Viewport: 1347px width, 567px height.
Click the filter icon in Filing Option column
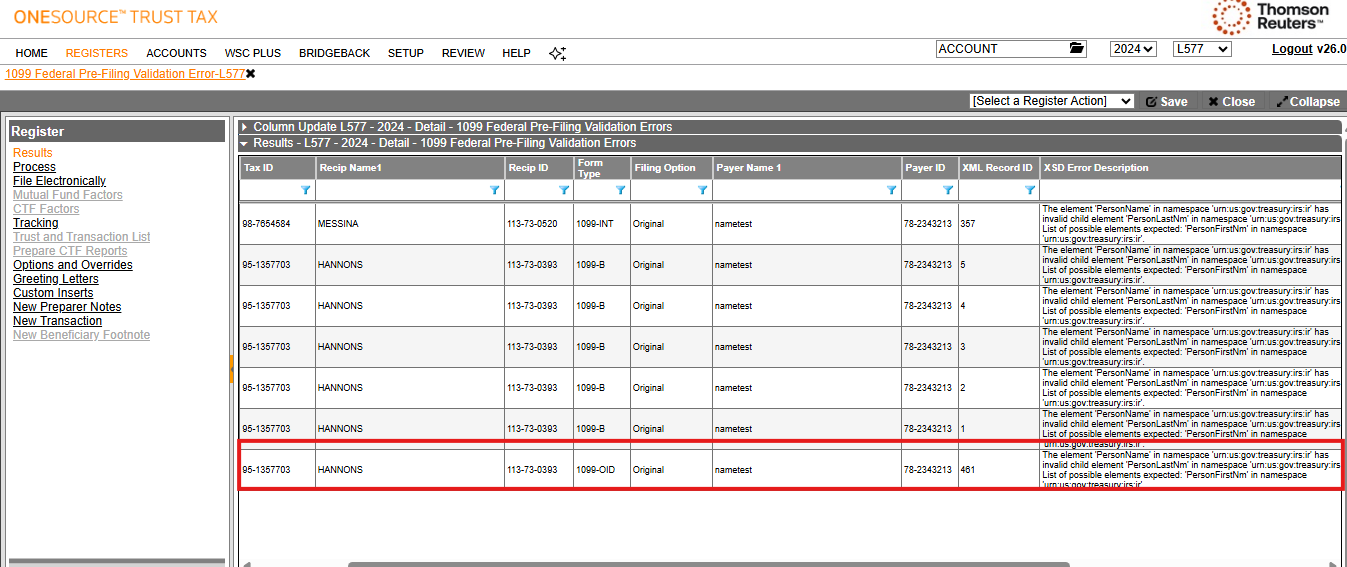click(702, 189)
